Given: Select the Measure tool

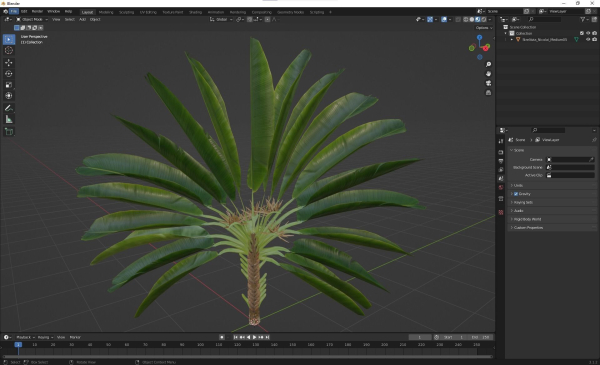Looking at the screenshot, I should pos(9,119).
